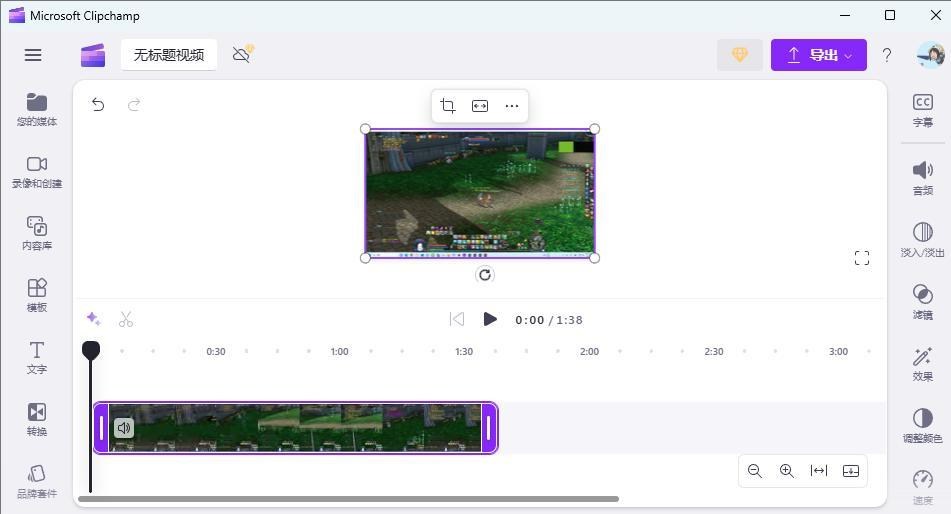Click the clip's right trim handle
Viewport: 951px width, 514px height.
pos(489,428)
